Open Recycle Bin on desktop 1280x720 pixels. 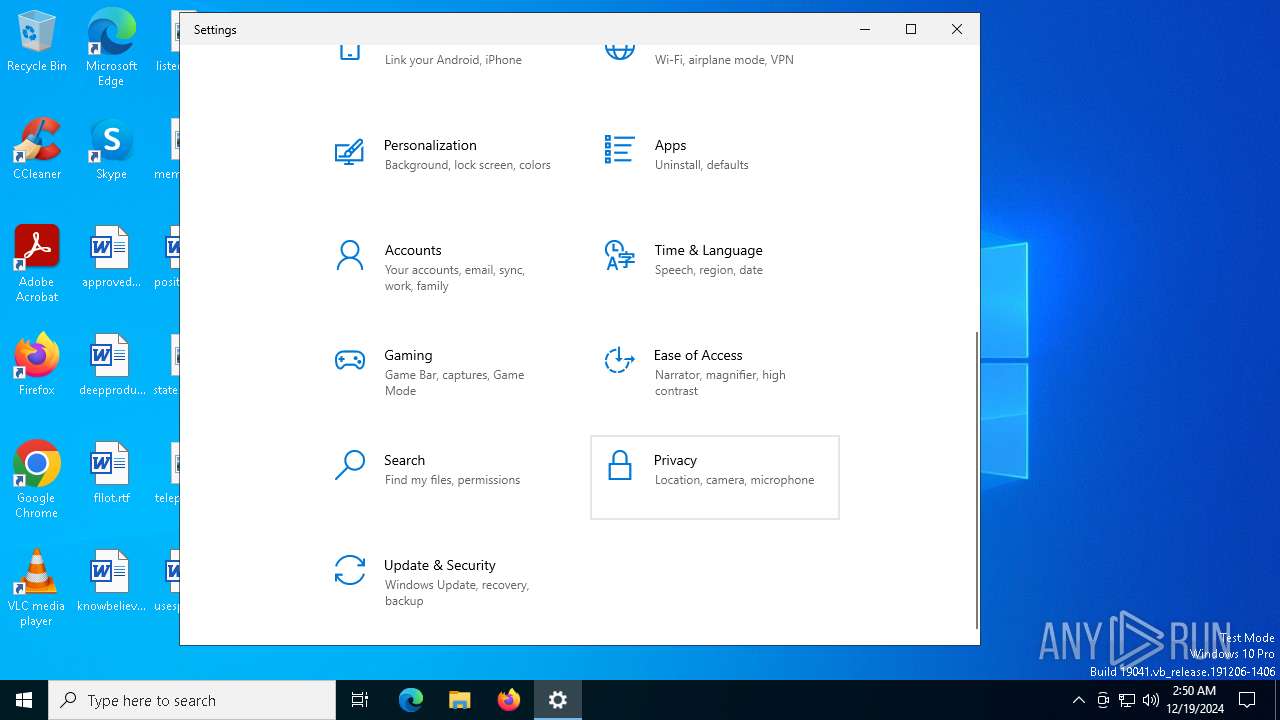click(37, 42)
